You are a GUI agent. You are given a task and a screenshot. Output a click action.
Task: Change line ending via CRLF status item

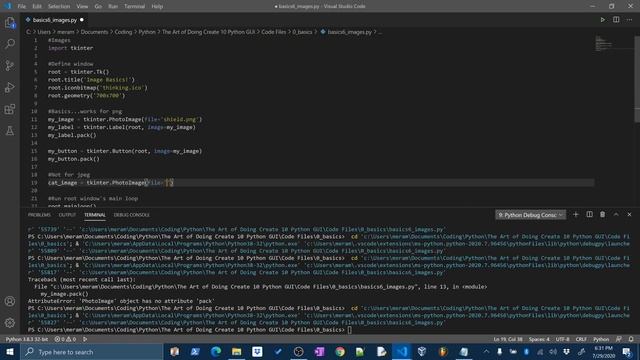(x=581, y=339)
